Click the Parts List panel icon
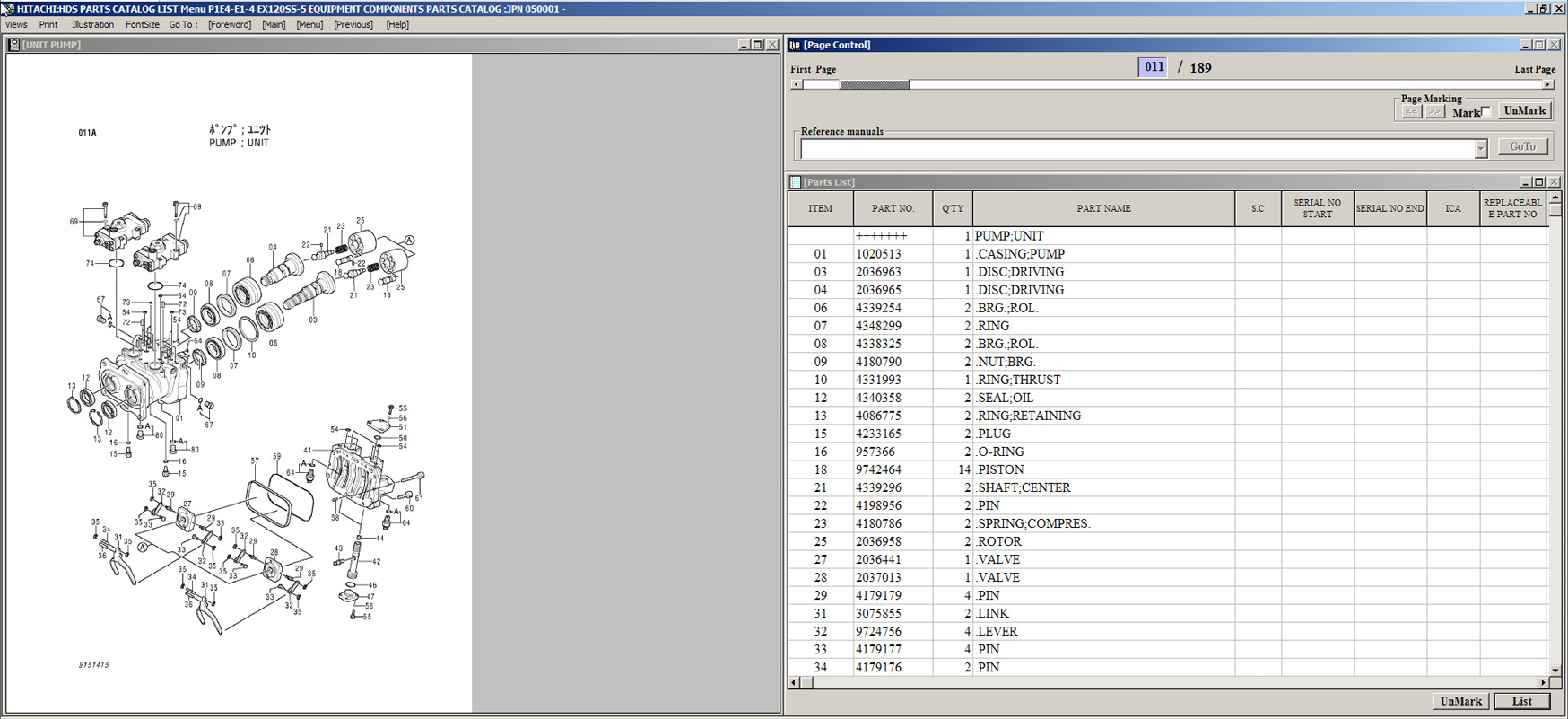Image resolution: width=1568 pixels, height=719 pixels. point(795,182)
